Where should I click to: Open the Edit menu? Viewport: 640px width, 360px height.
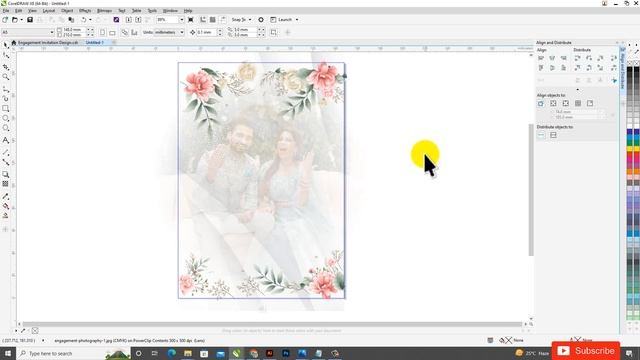pyautogui.click(x=18, y=11)
